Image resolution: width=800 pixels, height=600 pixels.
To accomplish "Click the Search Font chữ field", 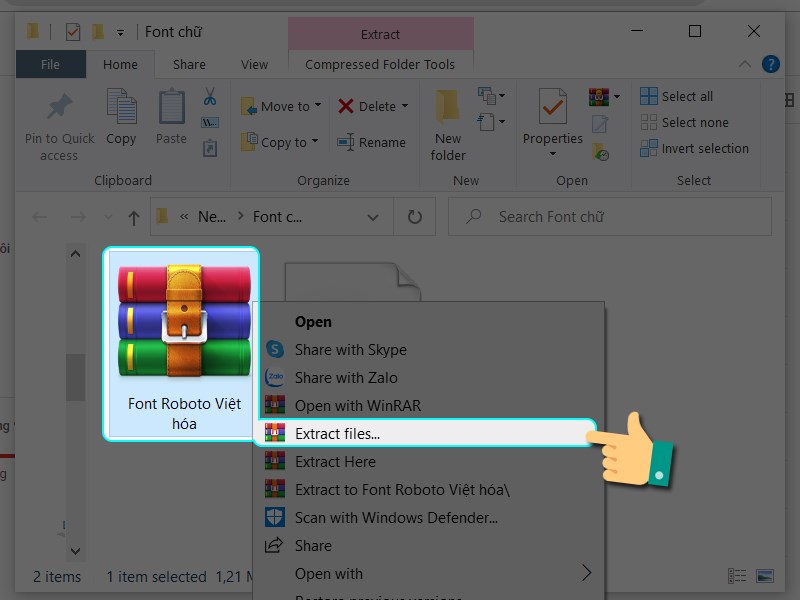I will coord(610,217).
